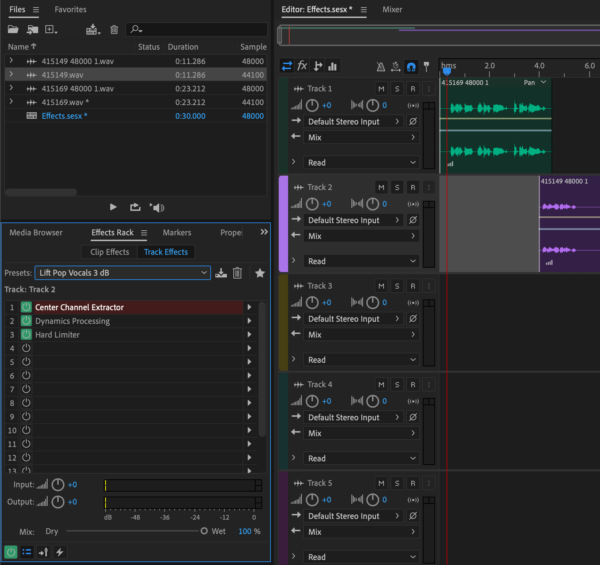
Task: Show hidden panel tabs with double chevron
Action: (264, 232)
